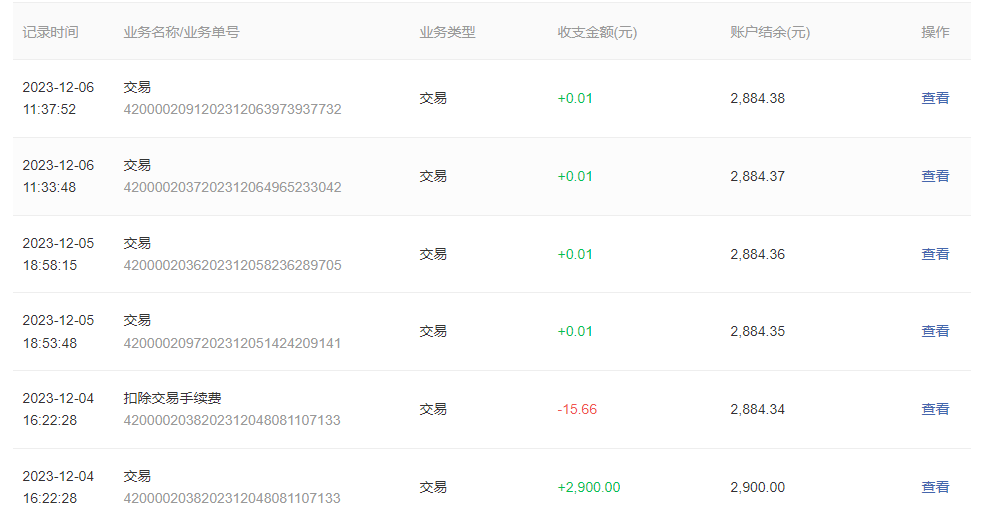Image resolution: width=1001 pixels, height=522 pixels.
Task: Open 查看 link for balance 2,884.38 row
Action: pyautogui.click(x=935, y=98)
